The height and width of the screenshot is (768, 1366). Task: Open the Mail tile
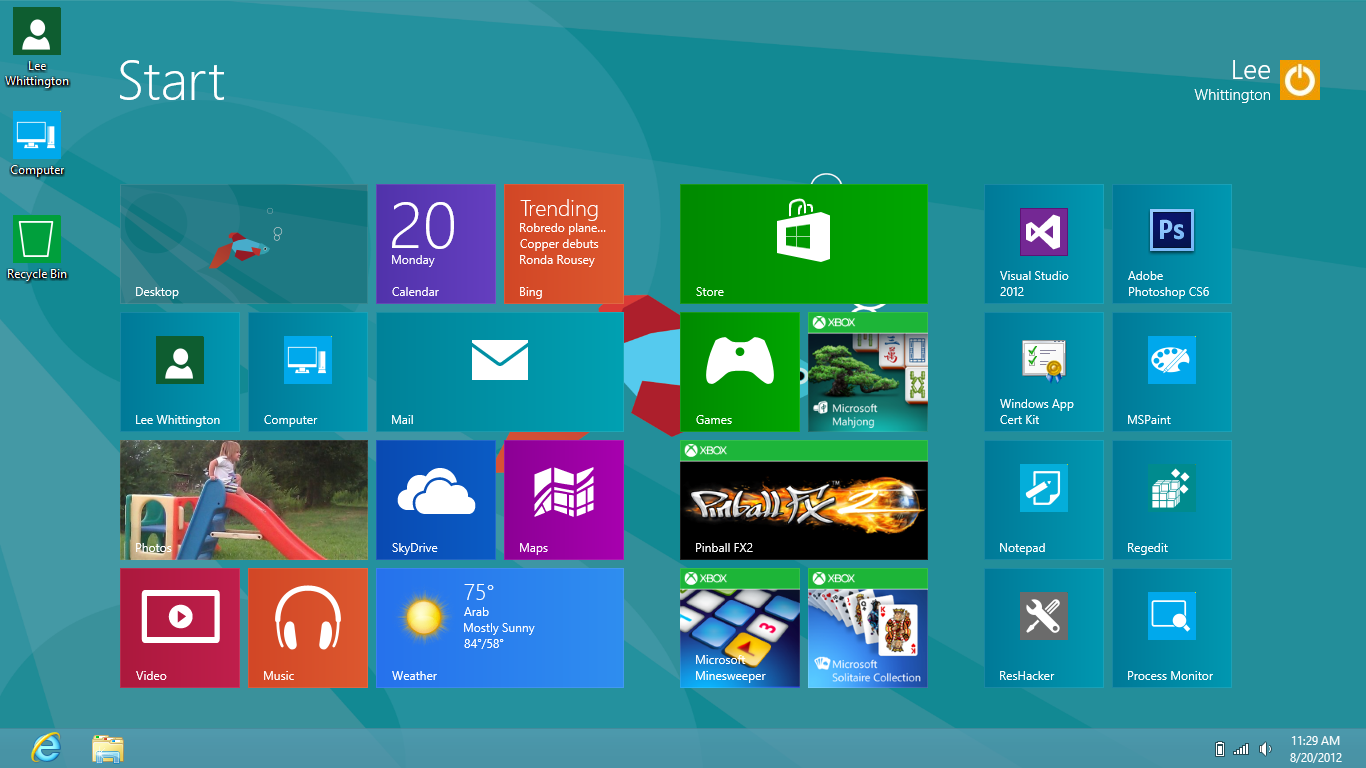click(x=499, y=371)
